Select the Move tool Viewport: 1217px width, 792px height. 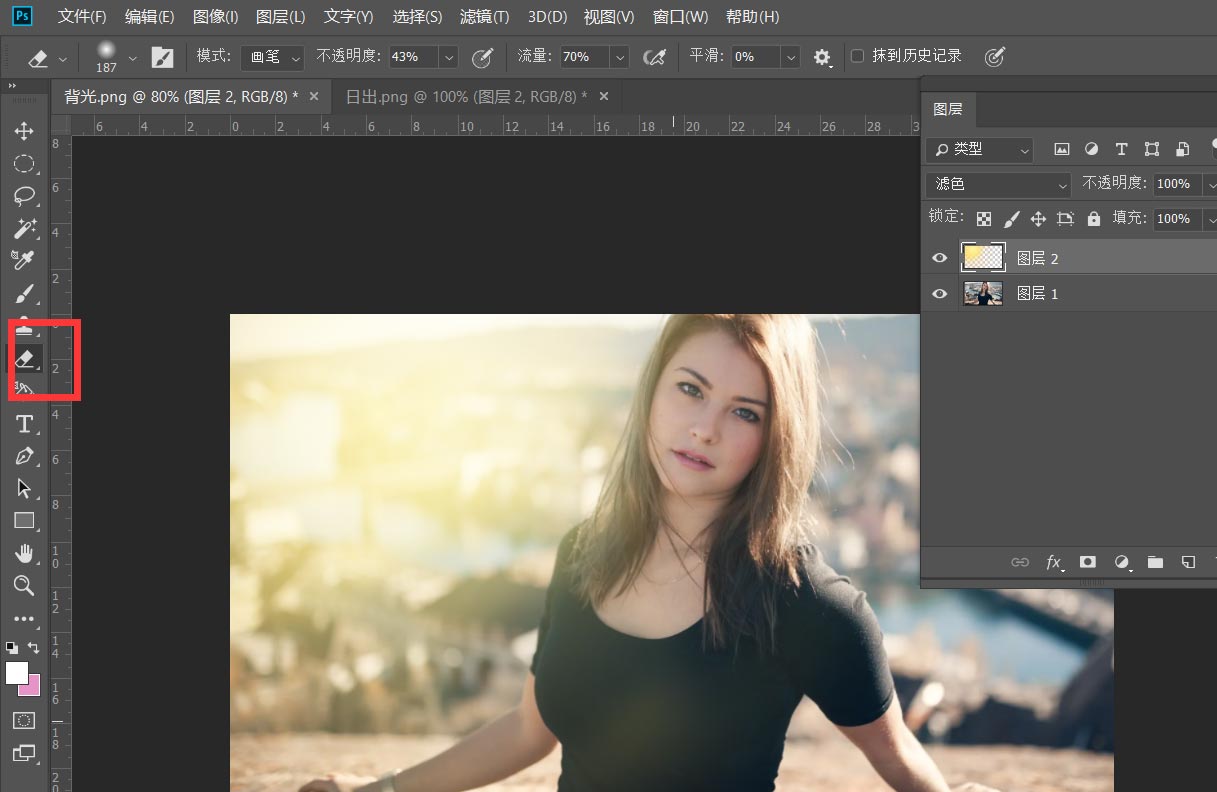coord(24,131)
